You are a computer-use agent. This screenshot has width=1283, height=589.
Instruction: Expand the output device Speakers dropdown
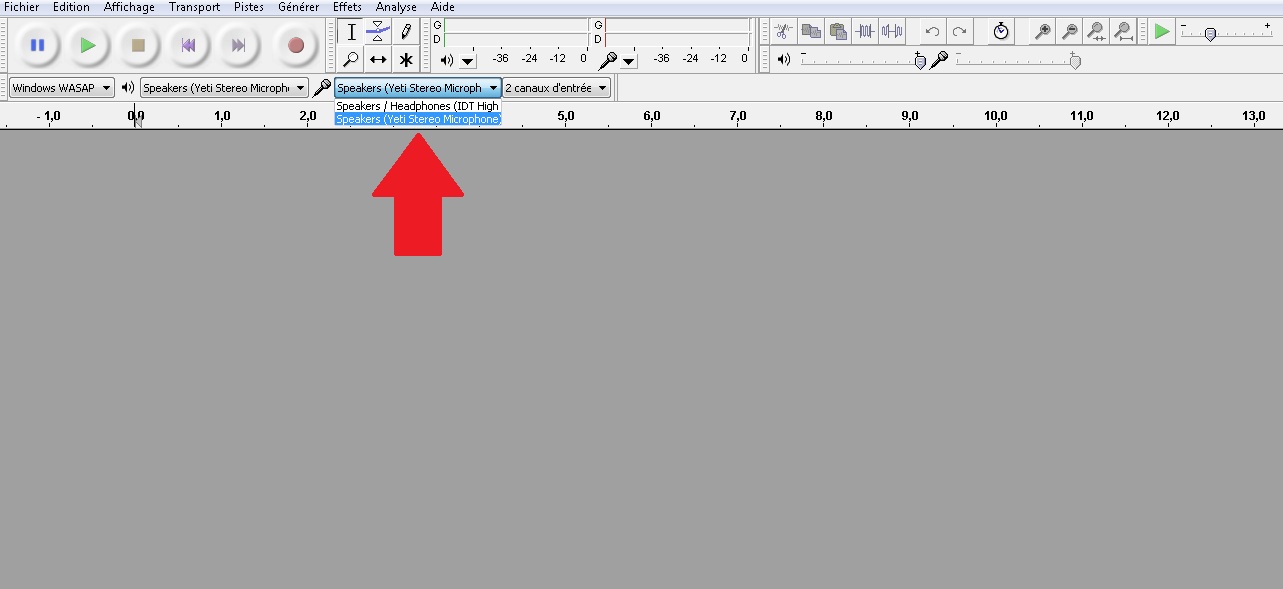coord(224,88)
